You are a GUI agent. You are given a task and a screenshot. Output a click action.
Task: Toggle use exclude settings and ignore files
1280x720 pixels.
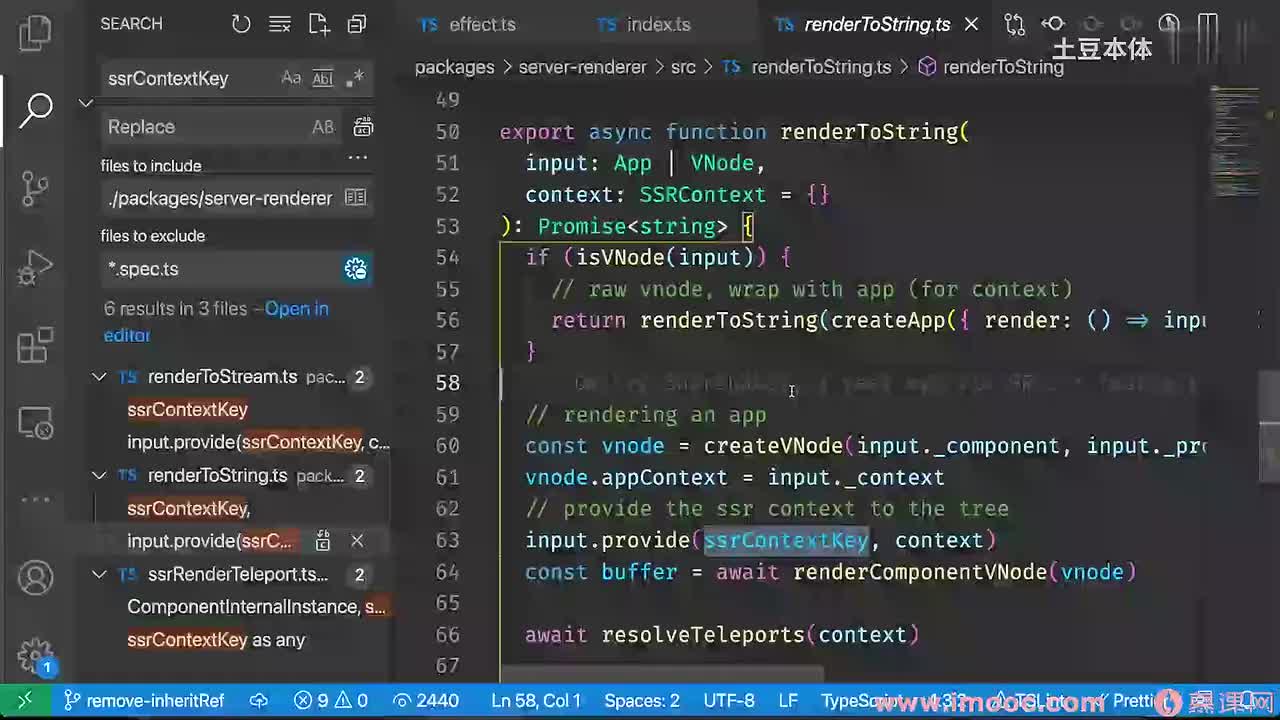pos(356,268)
